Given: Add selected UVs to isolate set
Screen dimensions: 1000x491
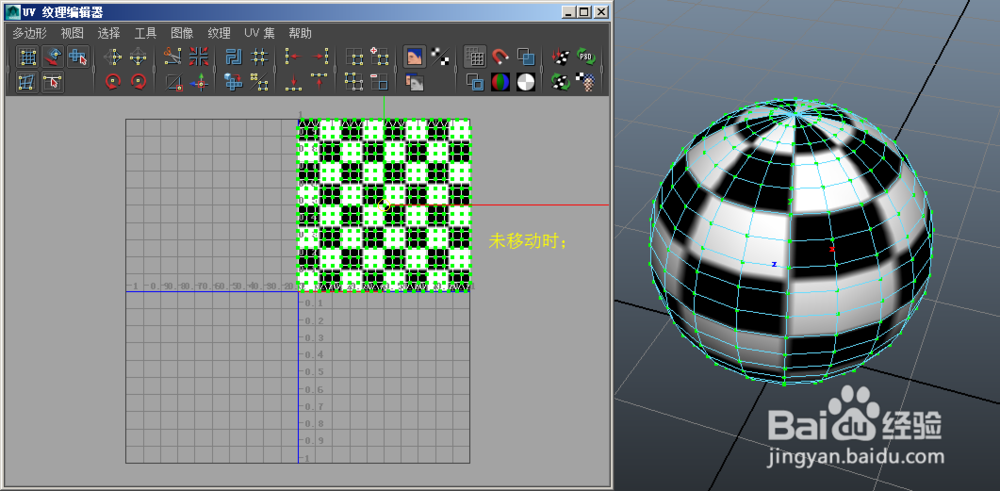Looking at the screenshot, I should [x=379, y=57].
